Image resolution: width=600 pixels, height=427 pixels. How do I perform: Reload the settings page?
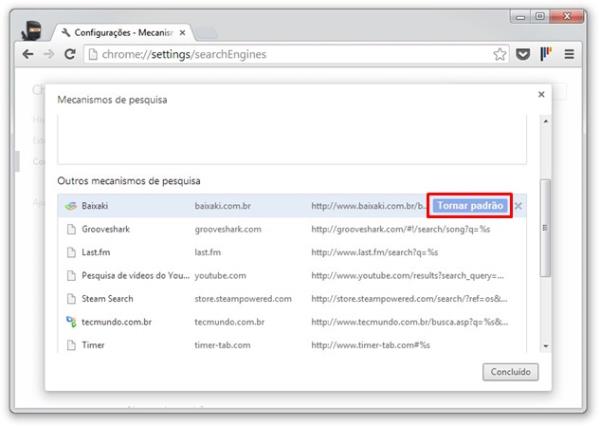click(x=70, y=54)
